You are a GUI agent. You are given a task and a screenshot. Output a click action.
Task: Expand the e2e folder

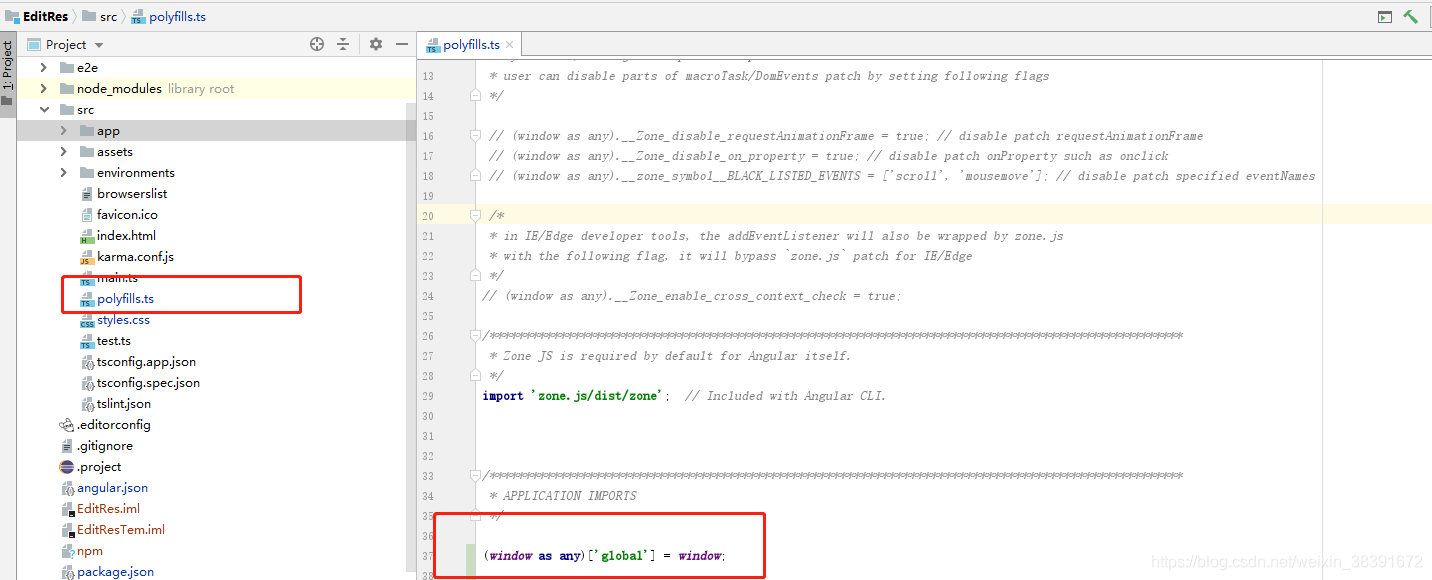tap(42, 66)
